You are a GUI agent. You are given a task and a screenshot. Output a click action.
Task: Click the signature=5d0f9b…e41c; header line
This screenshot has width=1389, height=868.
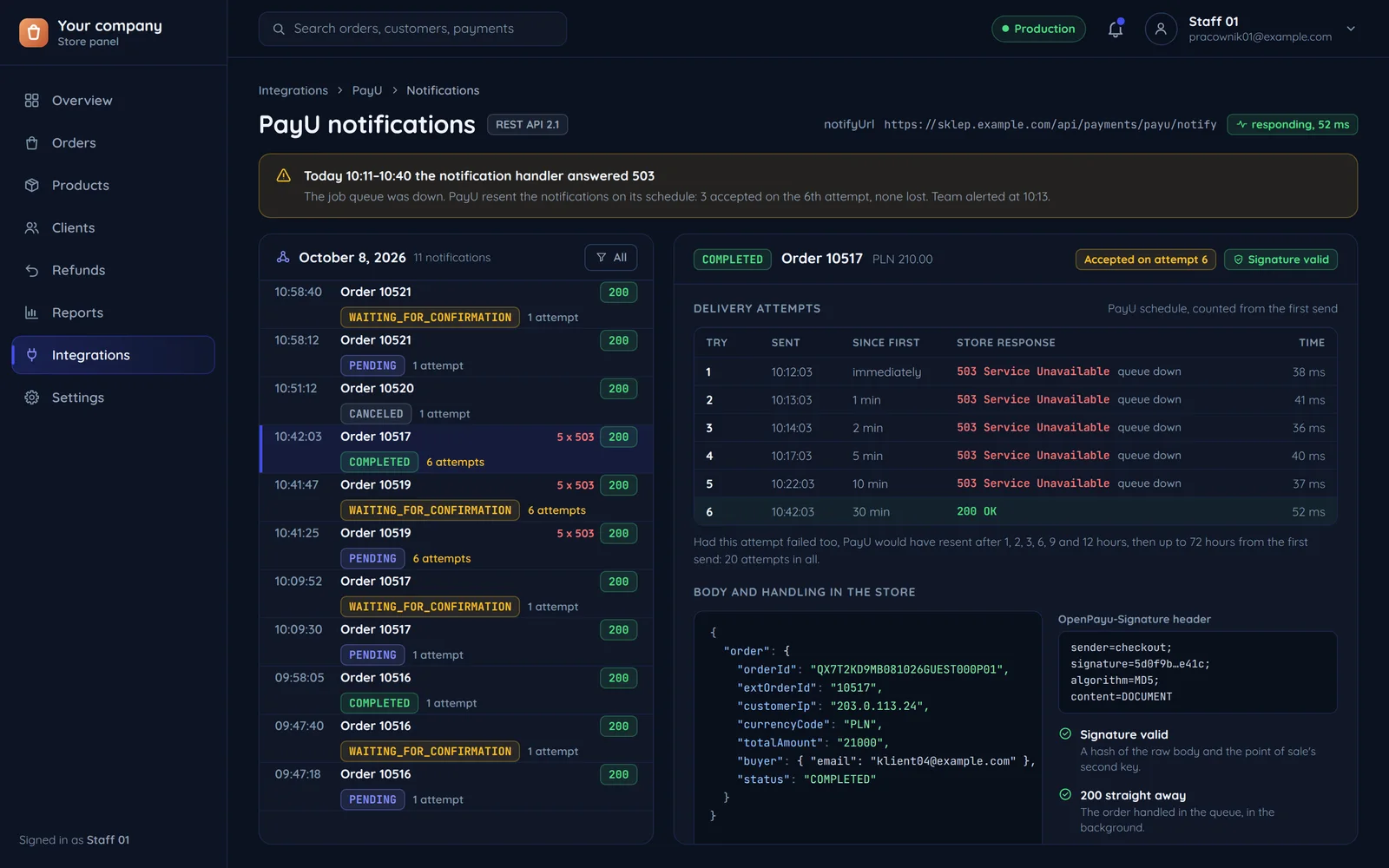click(1140, 664)
